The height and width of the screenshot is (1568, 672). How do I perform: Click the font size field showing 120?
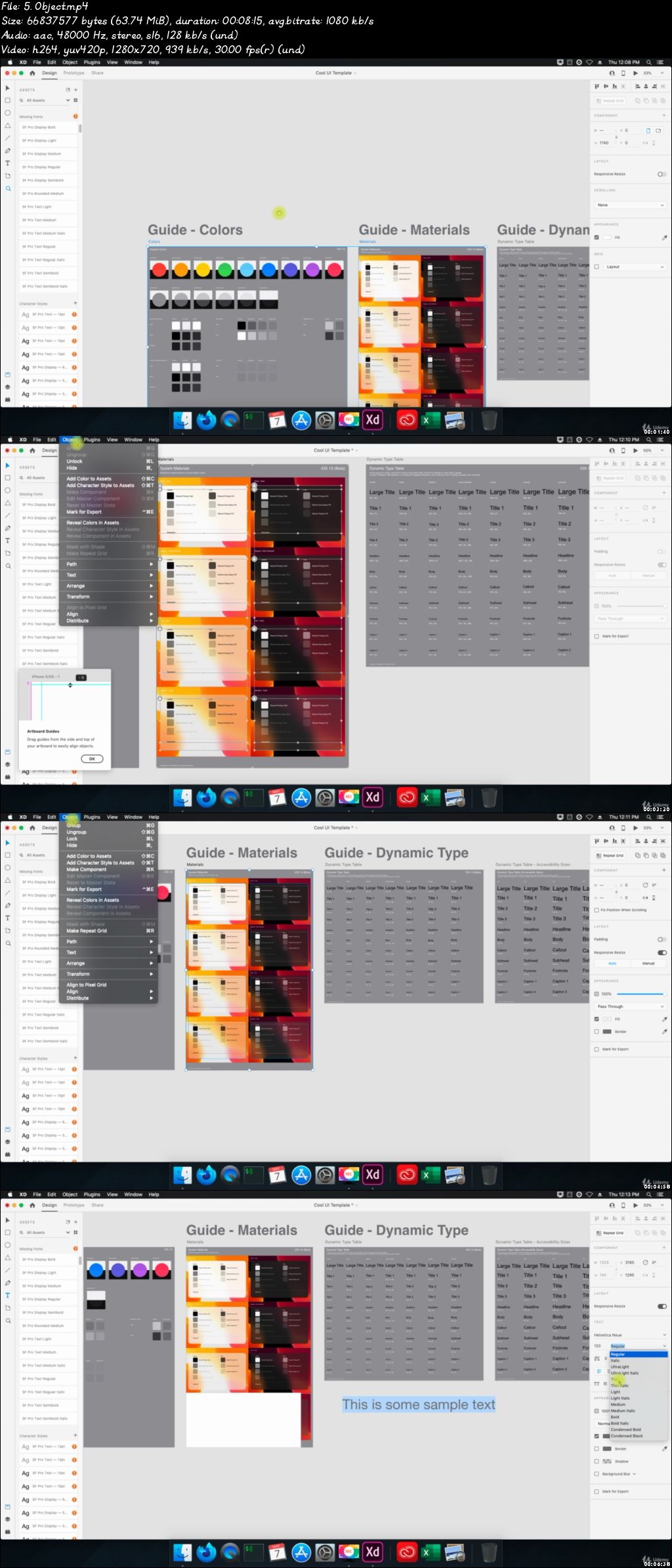600,1346
